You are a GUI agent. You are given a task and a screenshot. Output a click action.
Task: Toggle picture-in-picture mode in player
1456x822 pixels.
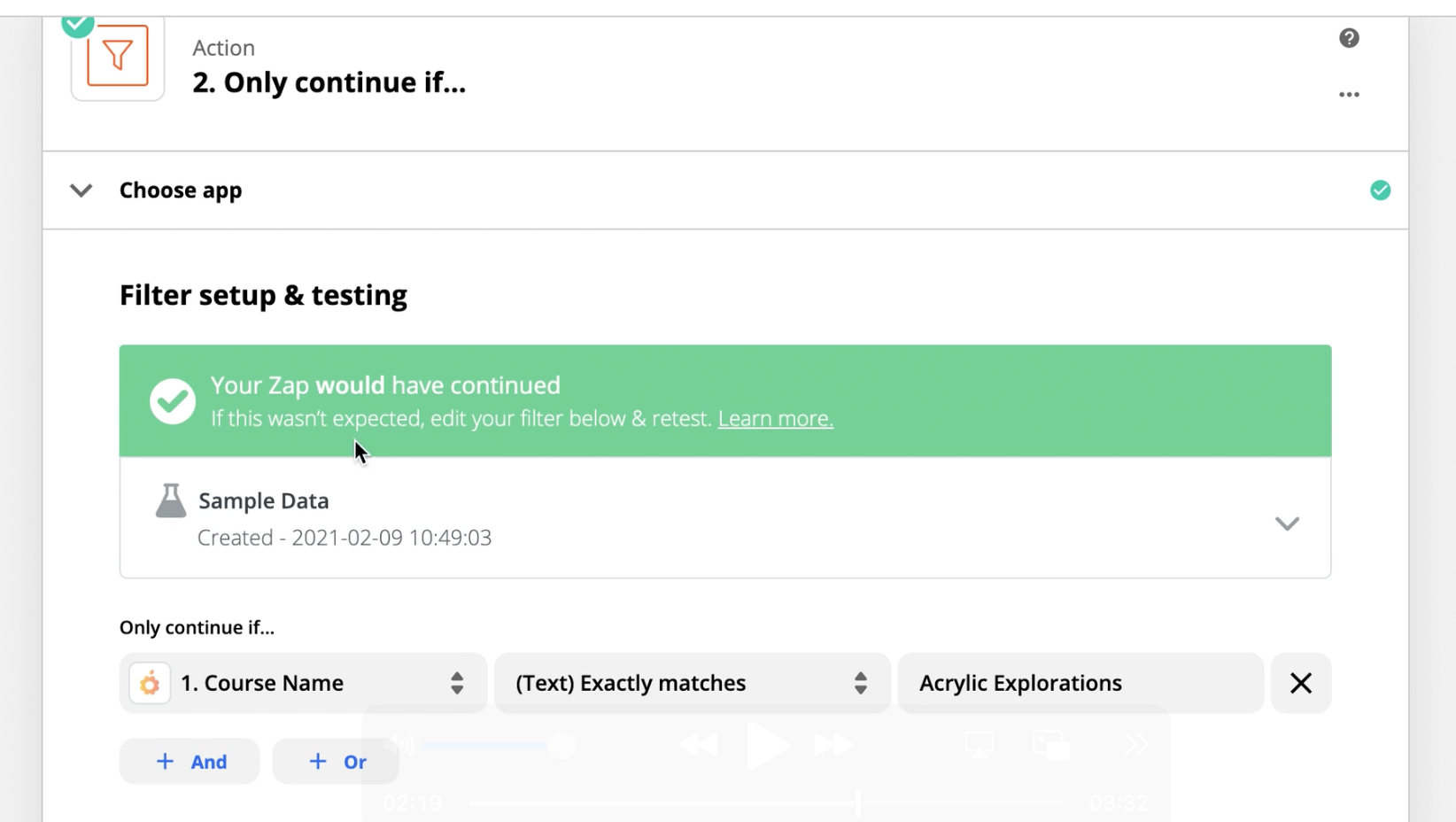click(1050, 745)
